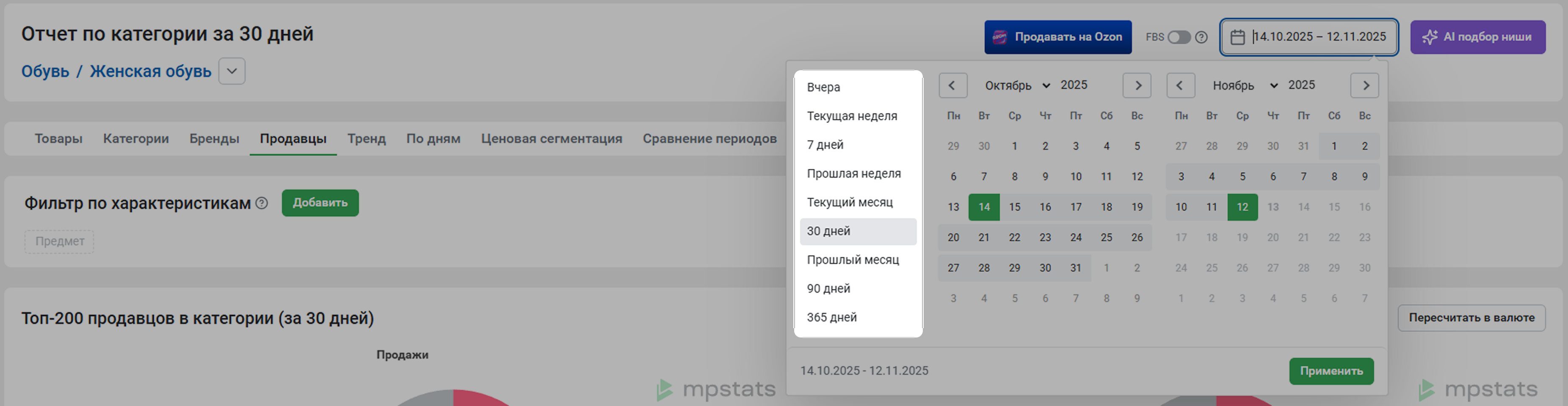The width and height of the screenshot is (1568, 406).
Task: Go to next month in November calendar
Action: click(1364, 86)
